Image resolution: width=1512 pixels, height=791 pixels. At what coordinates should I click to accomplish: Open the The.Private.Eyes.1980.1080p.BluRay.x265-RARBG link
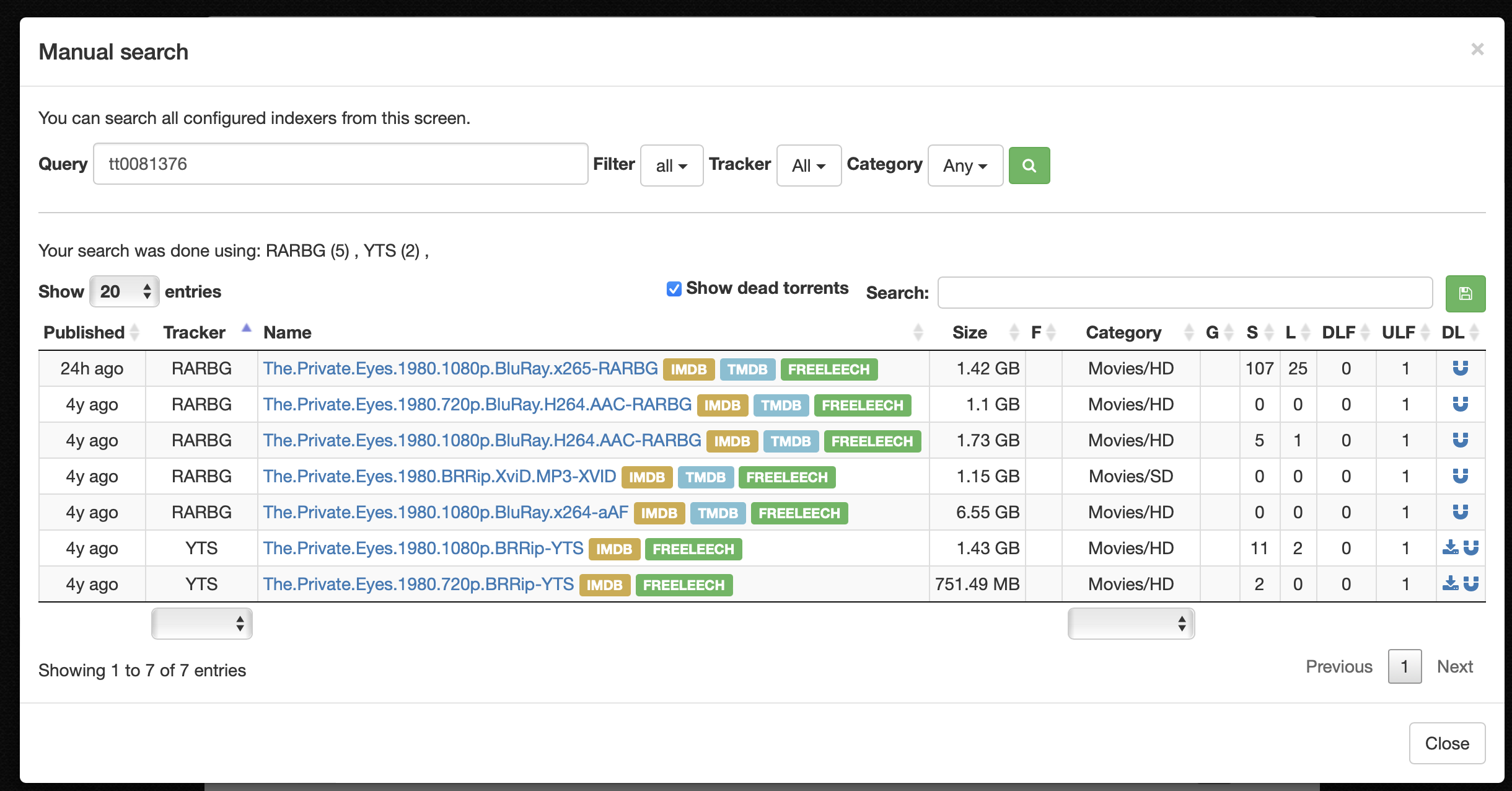pyautogui.click(x=460, y=368)
